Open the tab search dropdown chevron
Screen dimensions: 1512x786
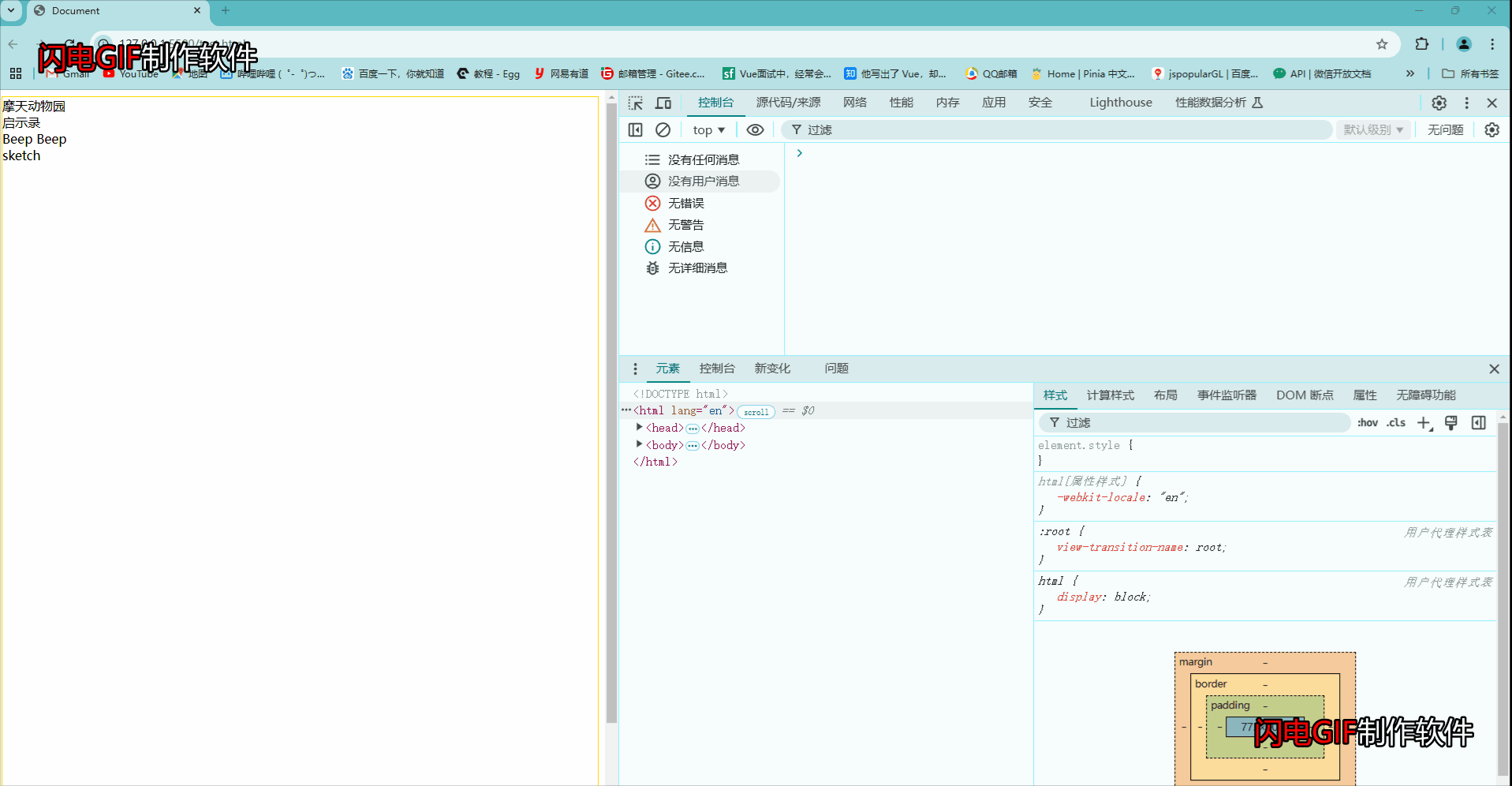click(11, 11)
